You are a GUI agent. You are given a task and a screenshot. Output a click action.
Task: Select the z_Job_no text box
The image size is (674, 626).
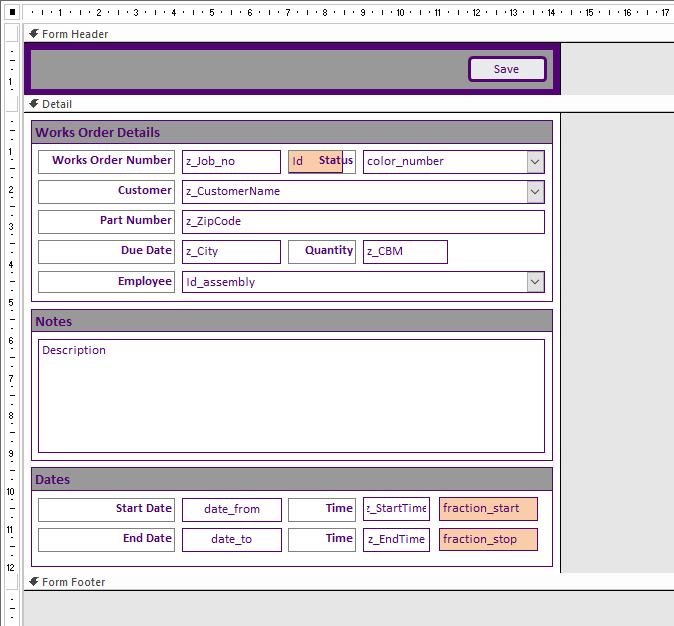click(x=231, y=162)
